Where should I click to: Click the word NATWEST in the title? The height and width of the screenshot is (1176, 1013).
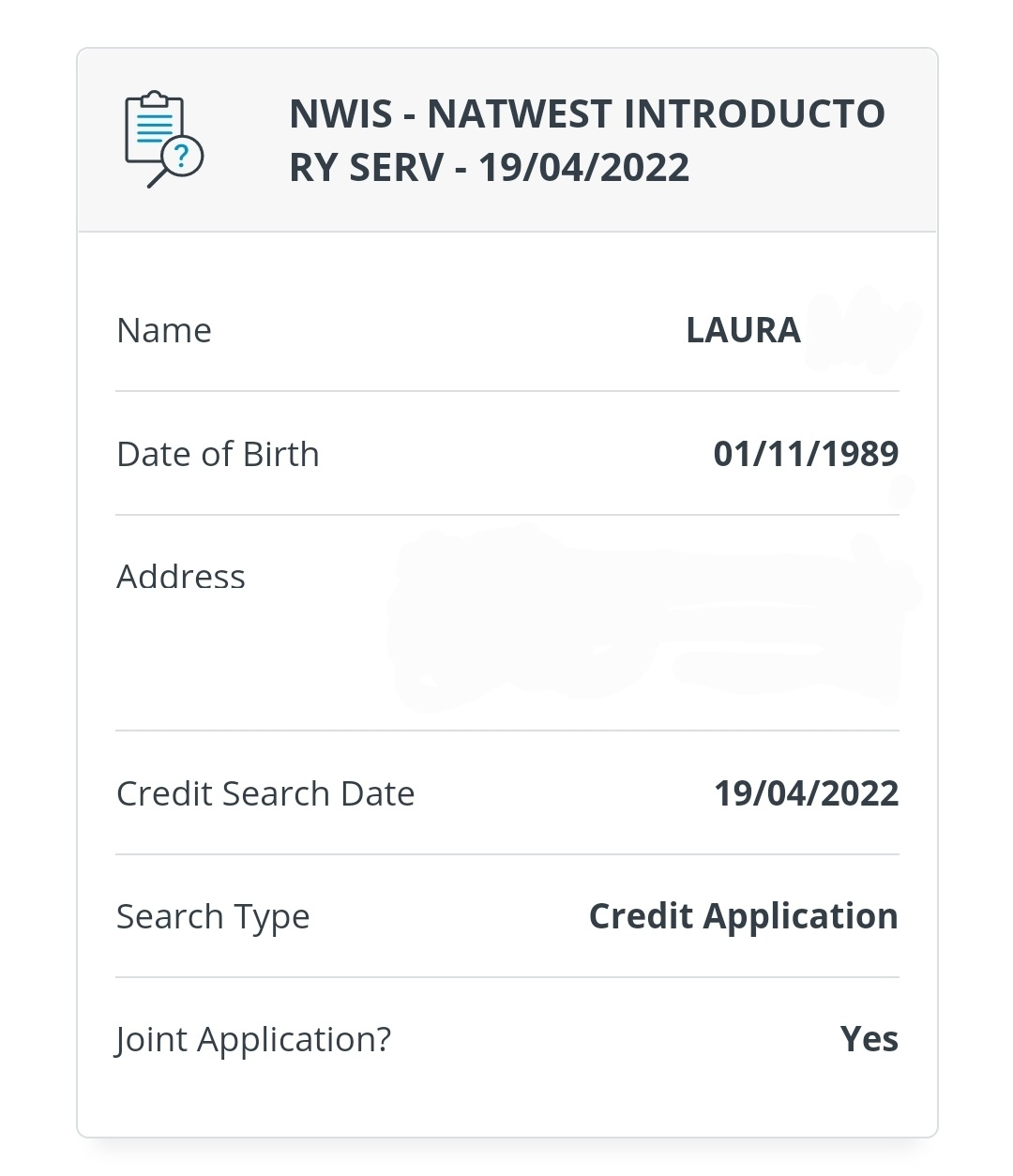(520, 114)
